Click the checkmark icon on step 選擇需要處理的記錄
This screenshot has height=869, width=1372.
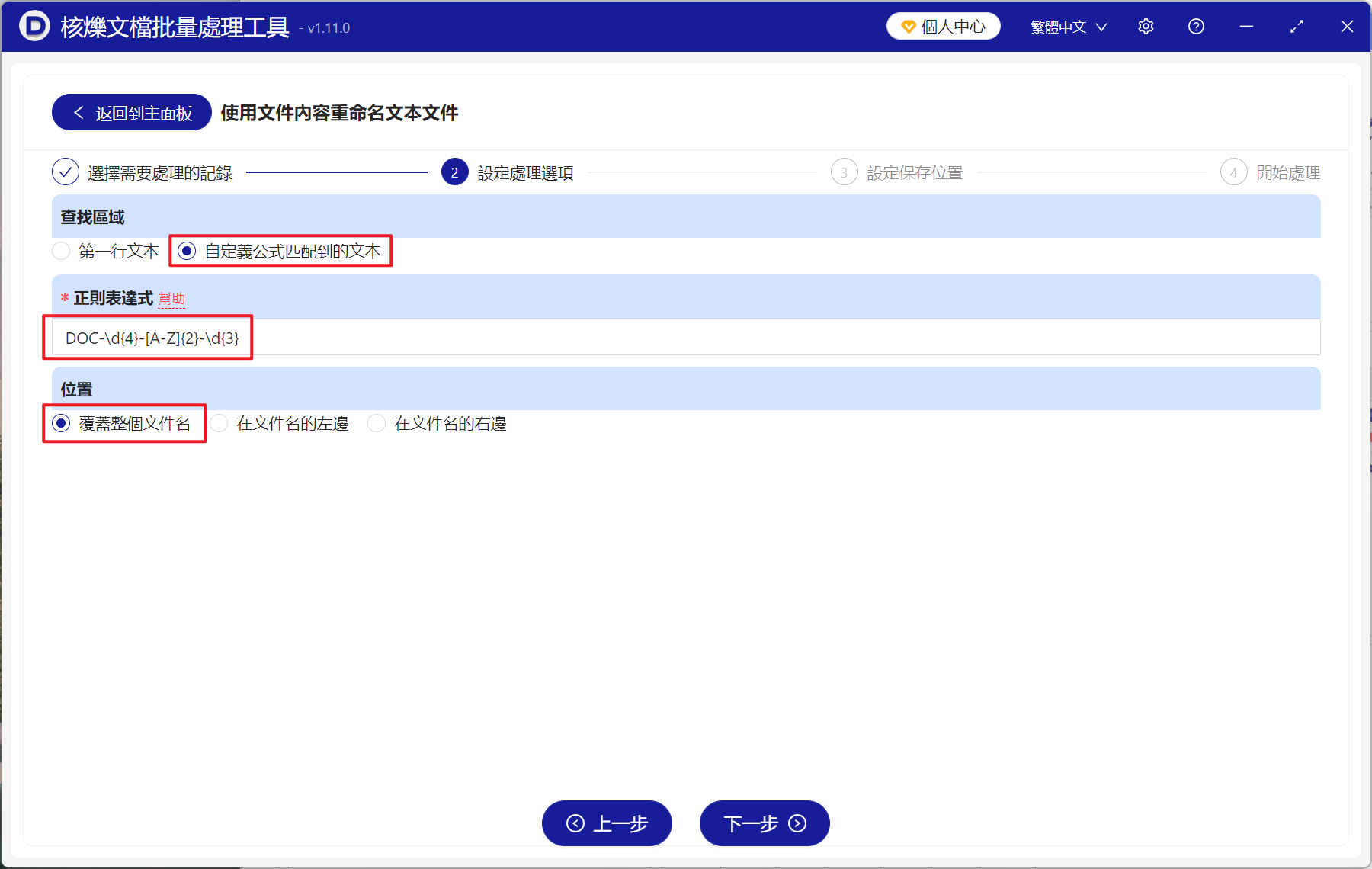click(66, 172)
